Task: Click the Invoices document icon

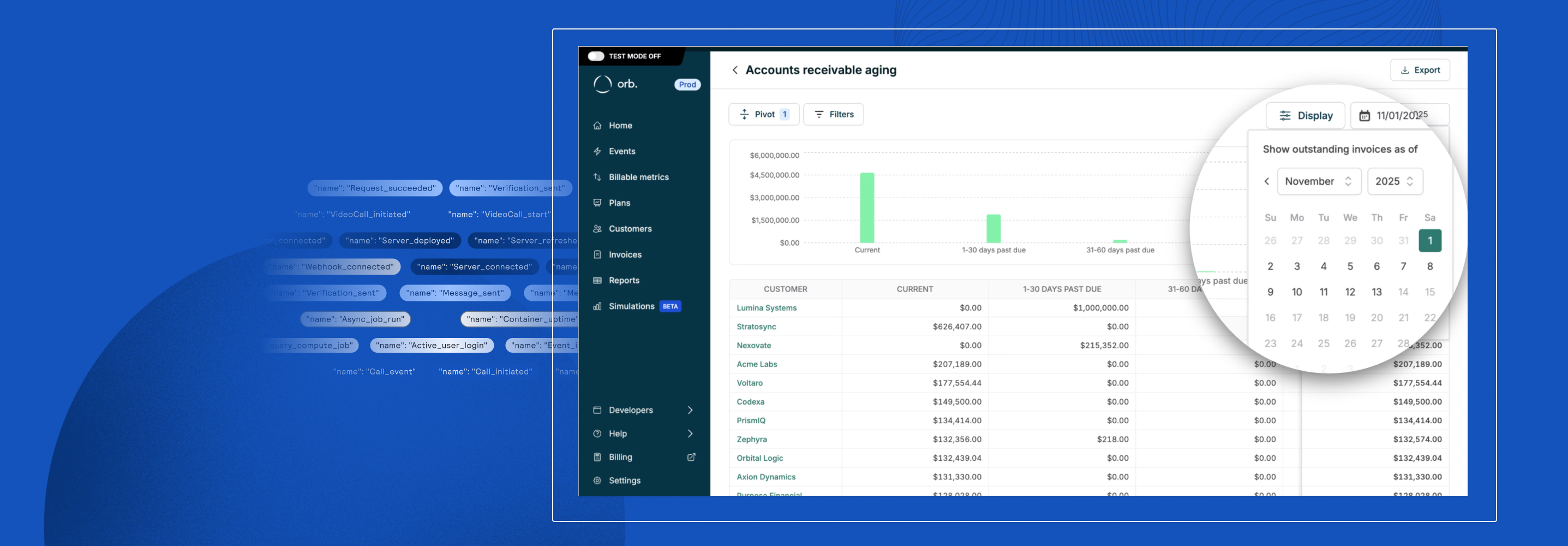Action: point(597,255)
